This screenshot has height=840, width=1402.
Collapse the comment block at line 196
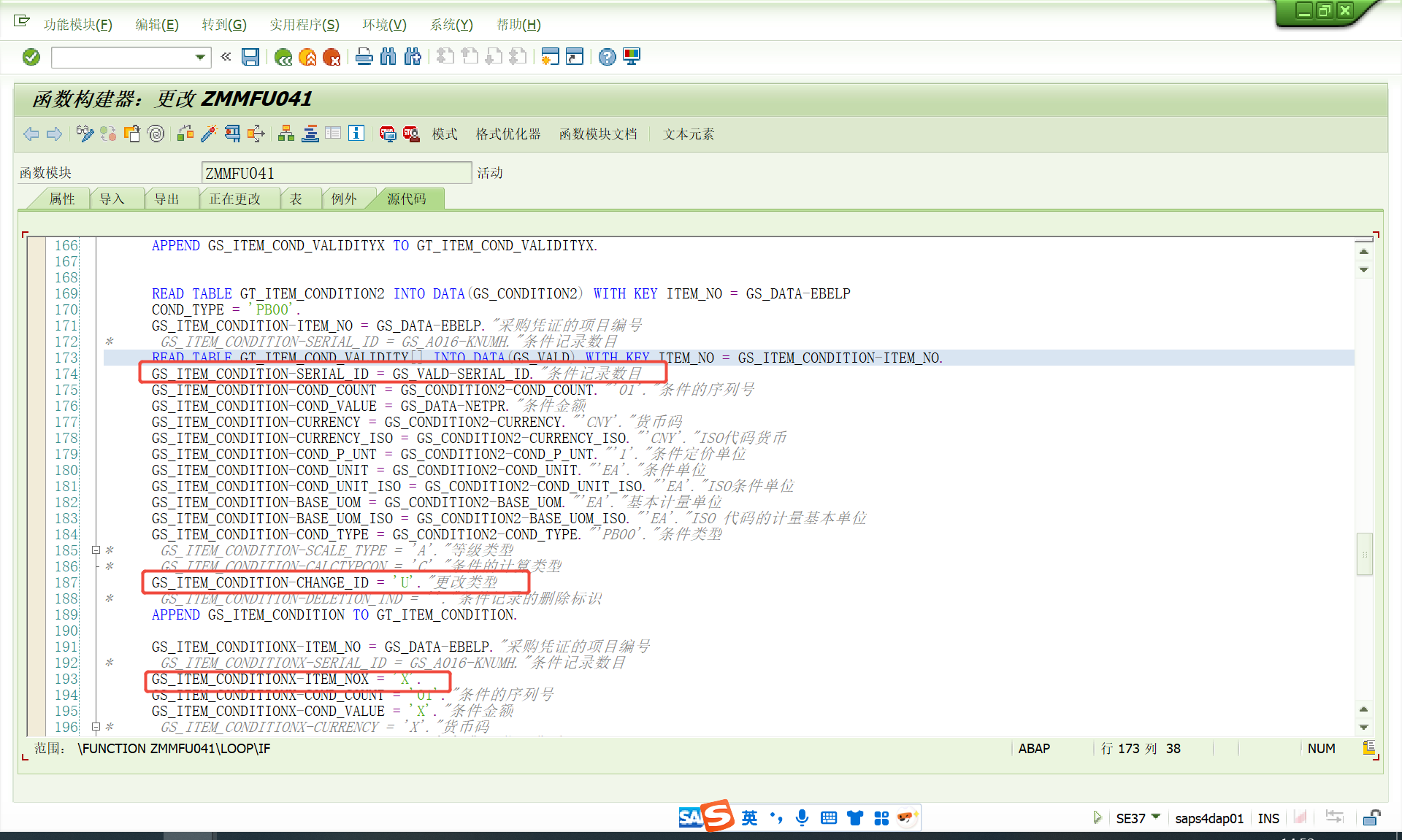tap(96, 727)
